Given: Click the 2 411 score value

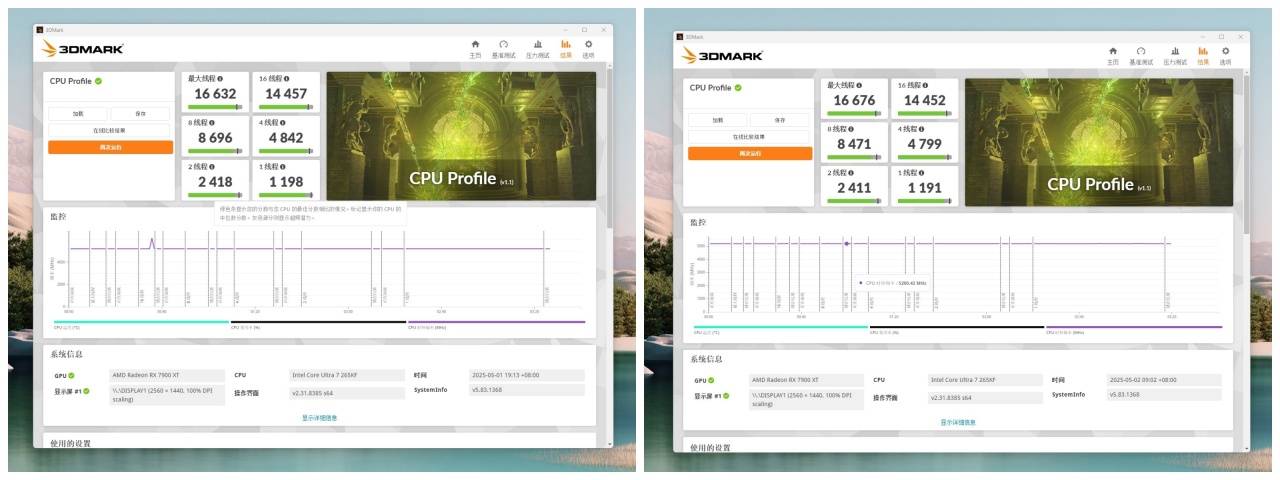Looking at the screenshot, I should pos(854,188).
